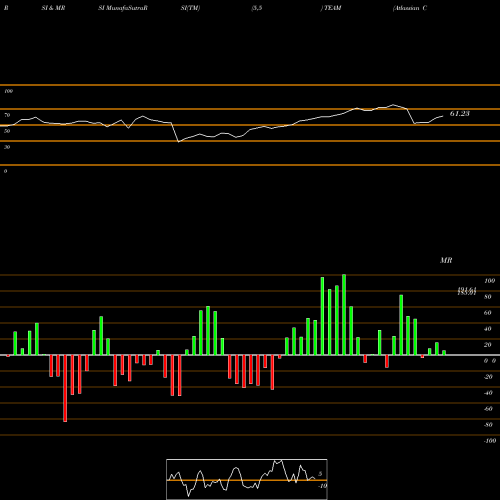The height and width of the screenshot is (500, 500).
Task: Click the "MR" label above histogram
Action: (x=446, y=260)
